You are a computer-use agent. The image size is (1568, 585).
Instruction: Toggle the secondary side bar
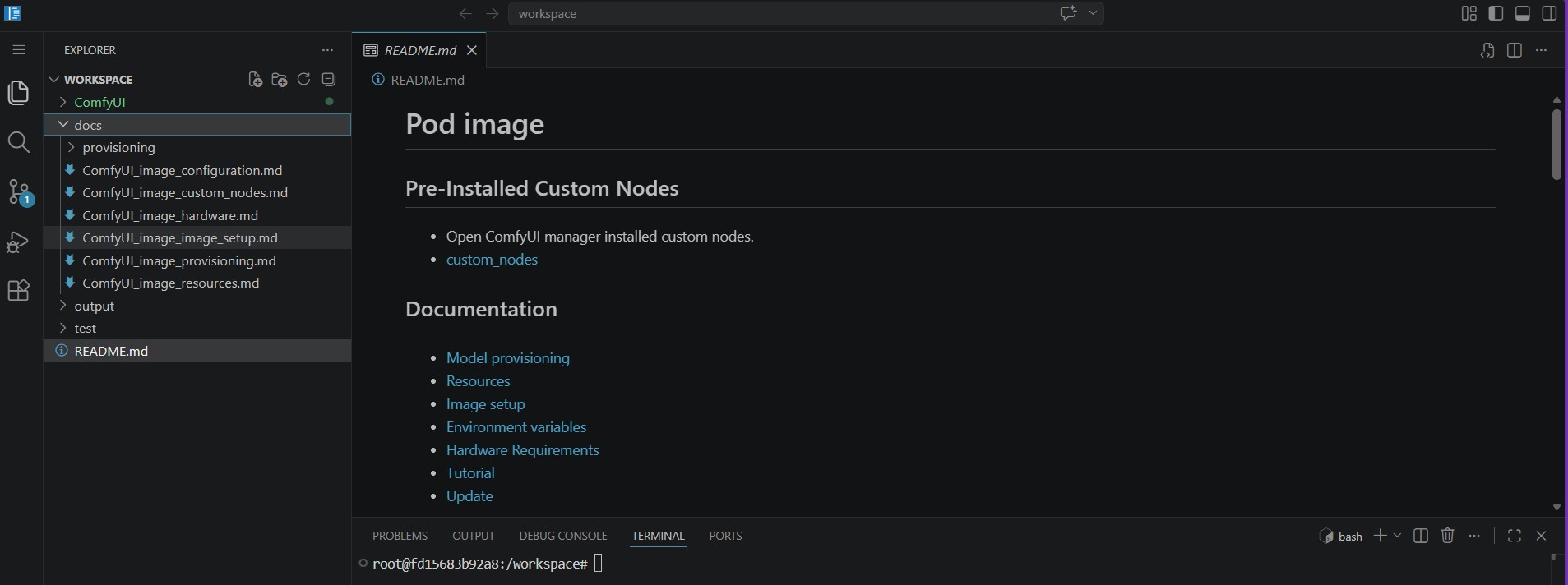(1550, 13)
